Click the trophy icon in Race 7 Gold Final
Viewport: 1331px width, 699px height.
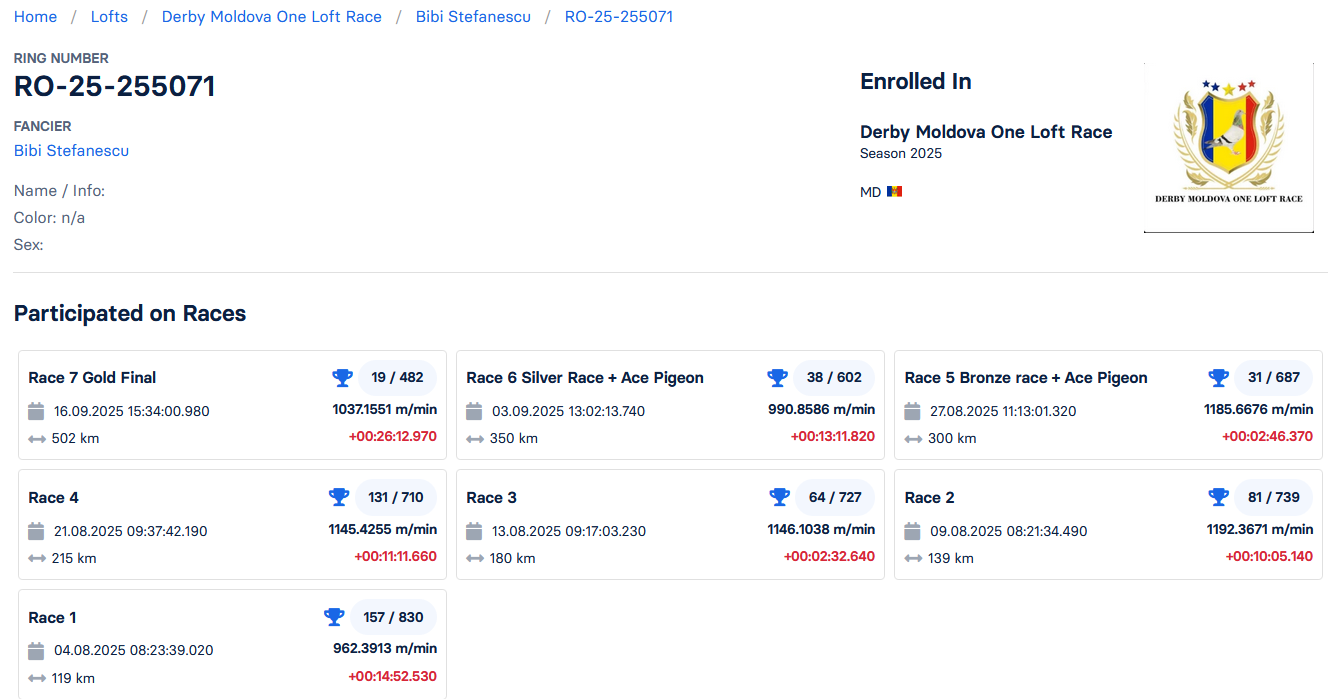[342, 378]
